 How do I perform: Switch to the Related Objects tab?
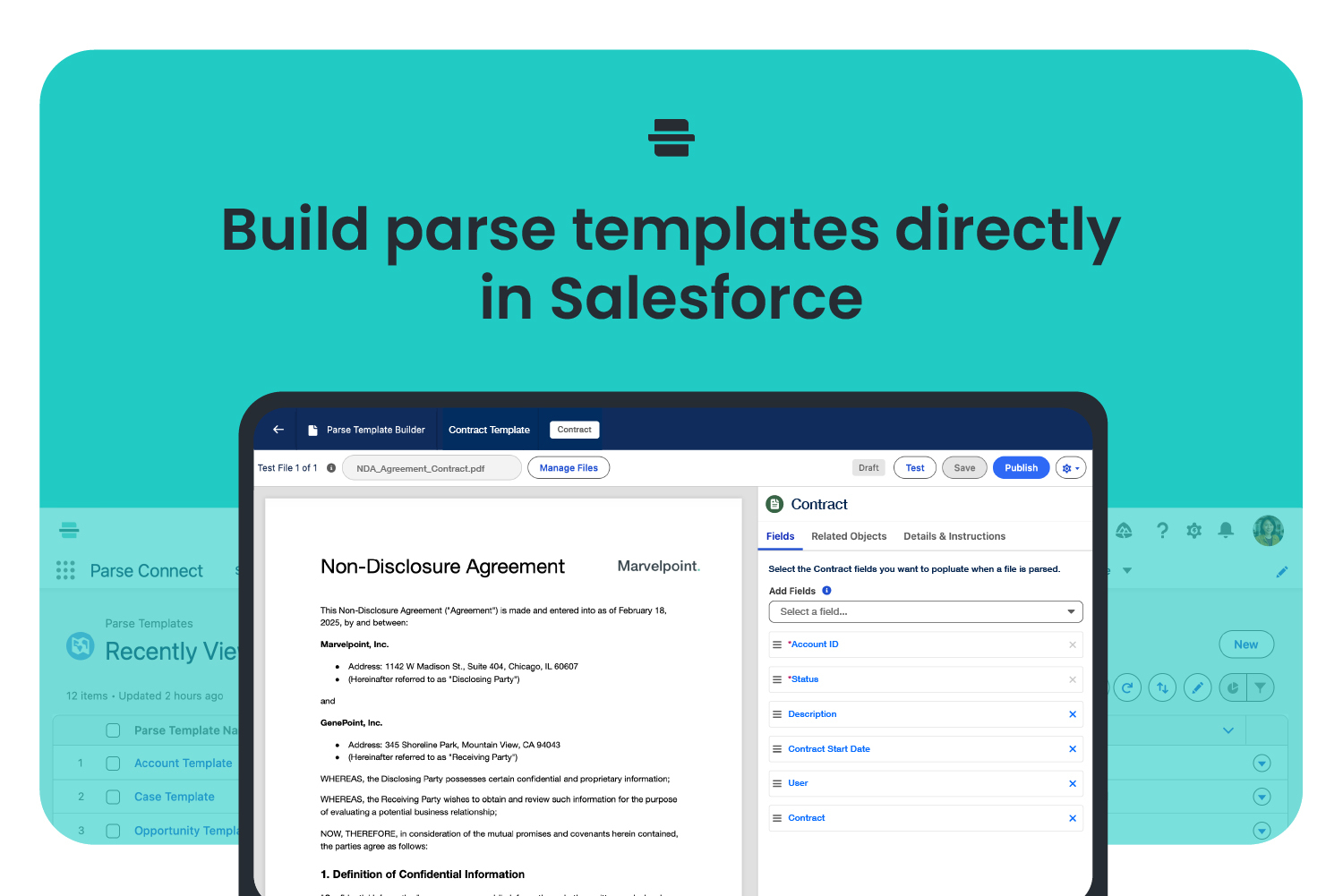(849, 536)
